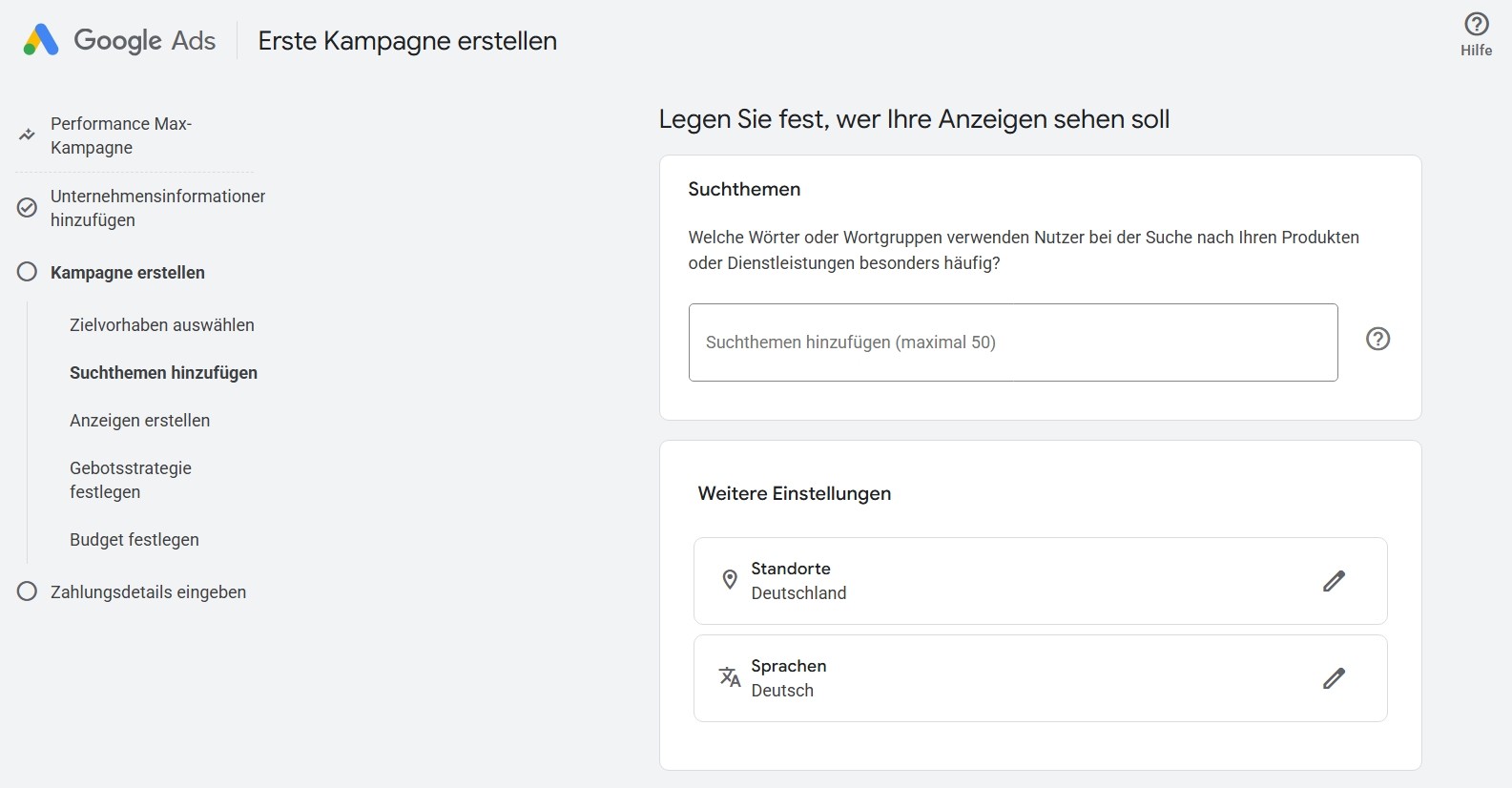Click Performance Max-Kampagne label
Viewport: 1512px width, 788px height.
121,135
